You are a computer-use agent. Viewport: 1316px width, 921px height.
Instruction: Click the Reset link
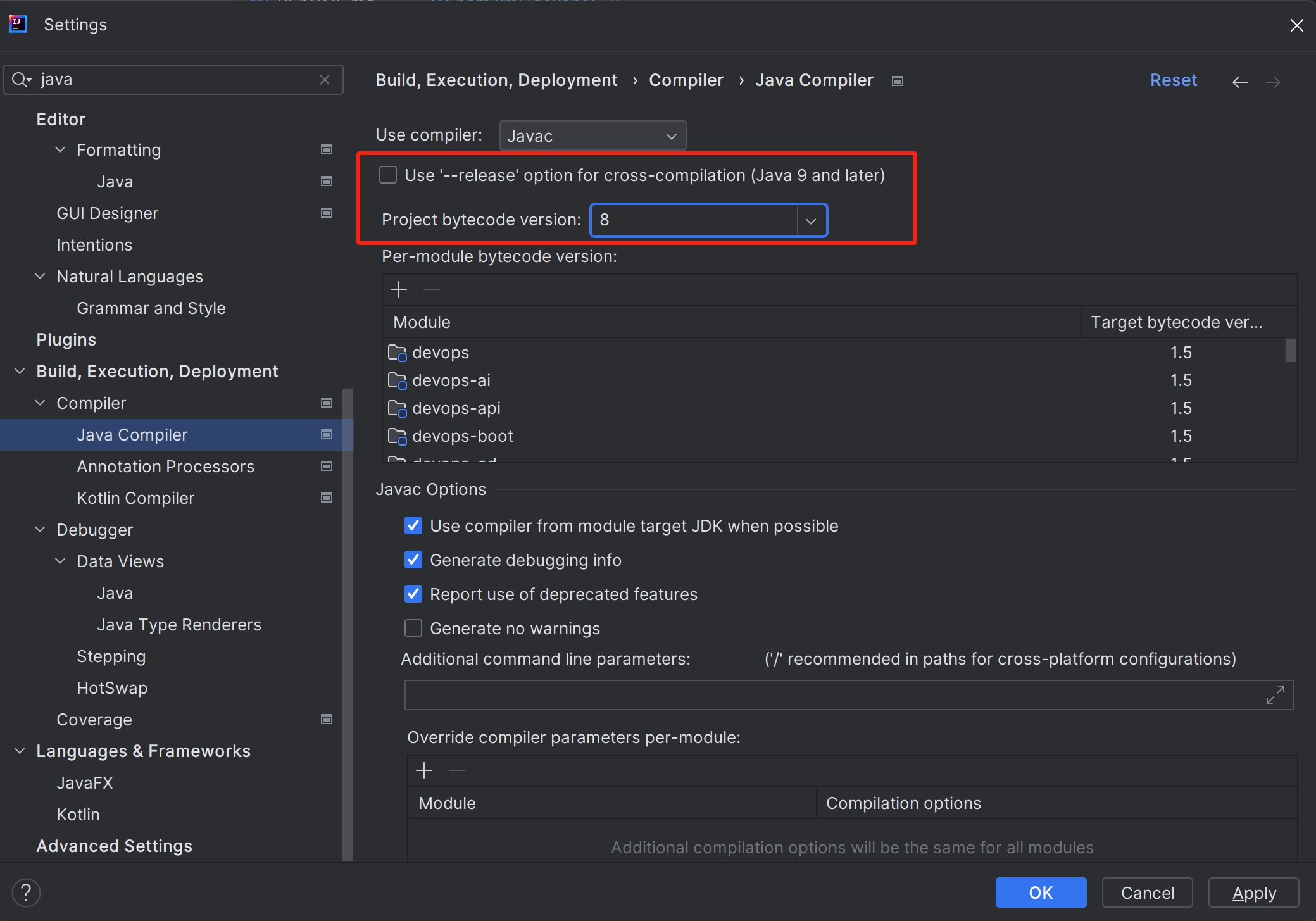coord(1173,80)
